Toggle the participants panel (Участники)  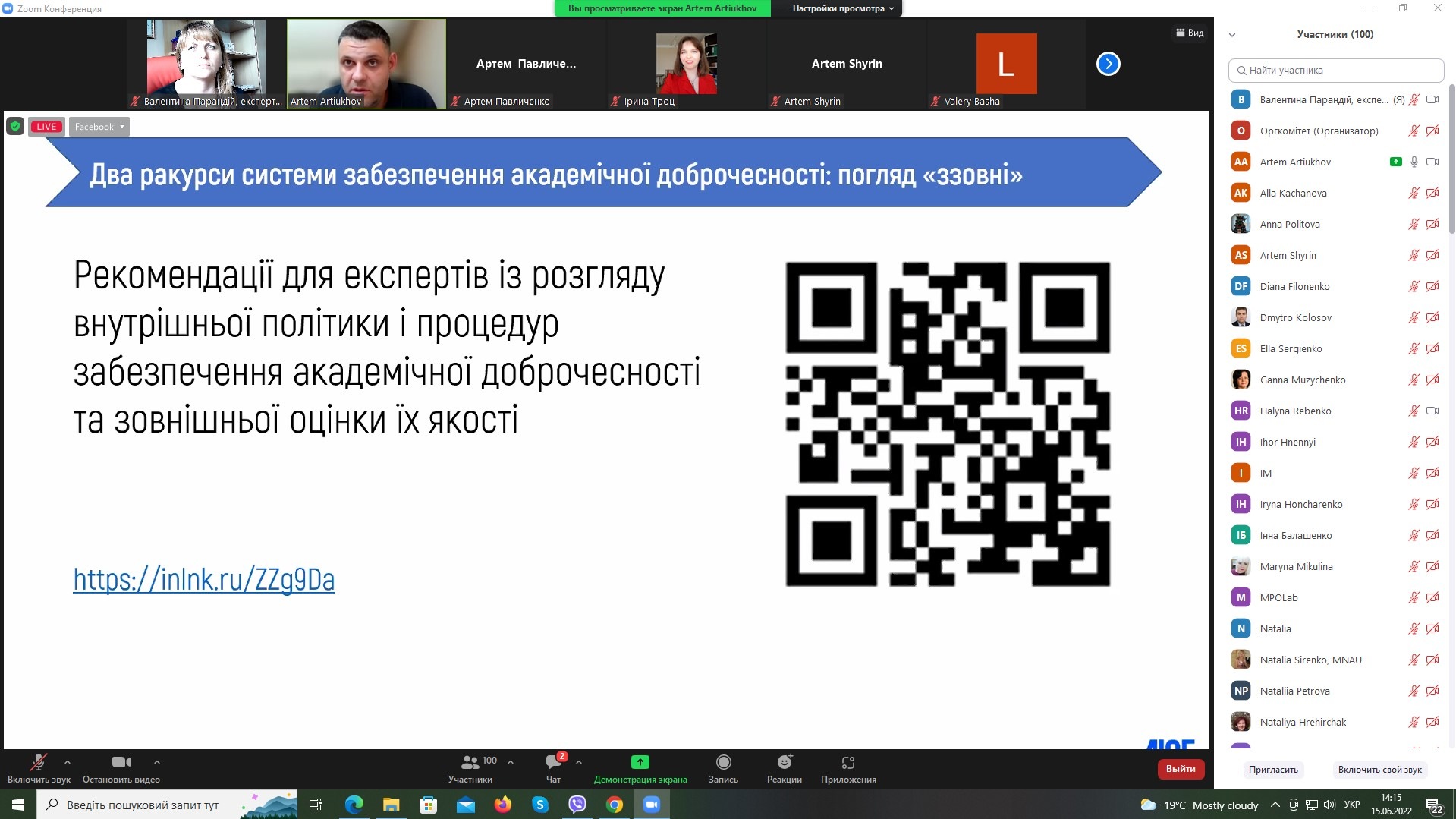(470, 763)
